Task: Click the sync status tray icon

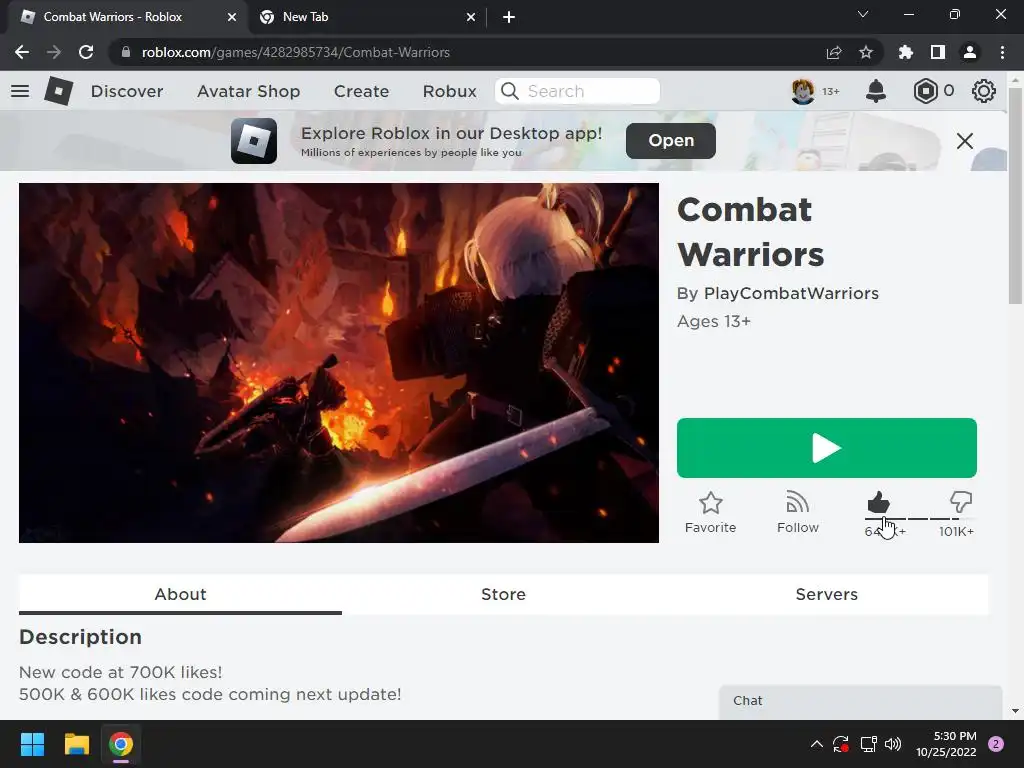Action: coord(840,744)
